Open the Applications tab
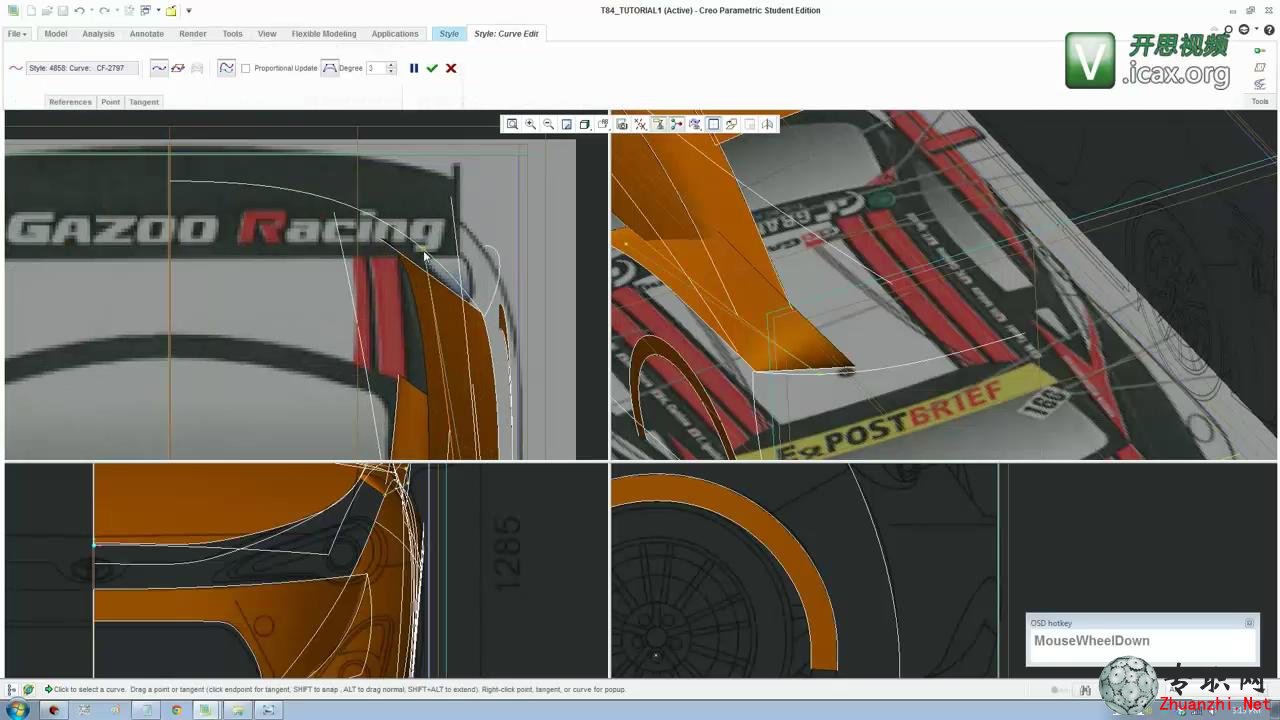1280x720 pixels. tap(395, 34)
